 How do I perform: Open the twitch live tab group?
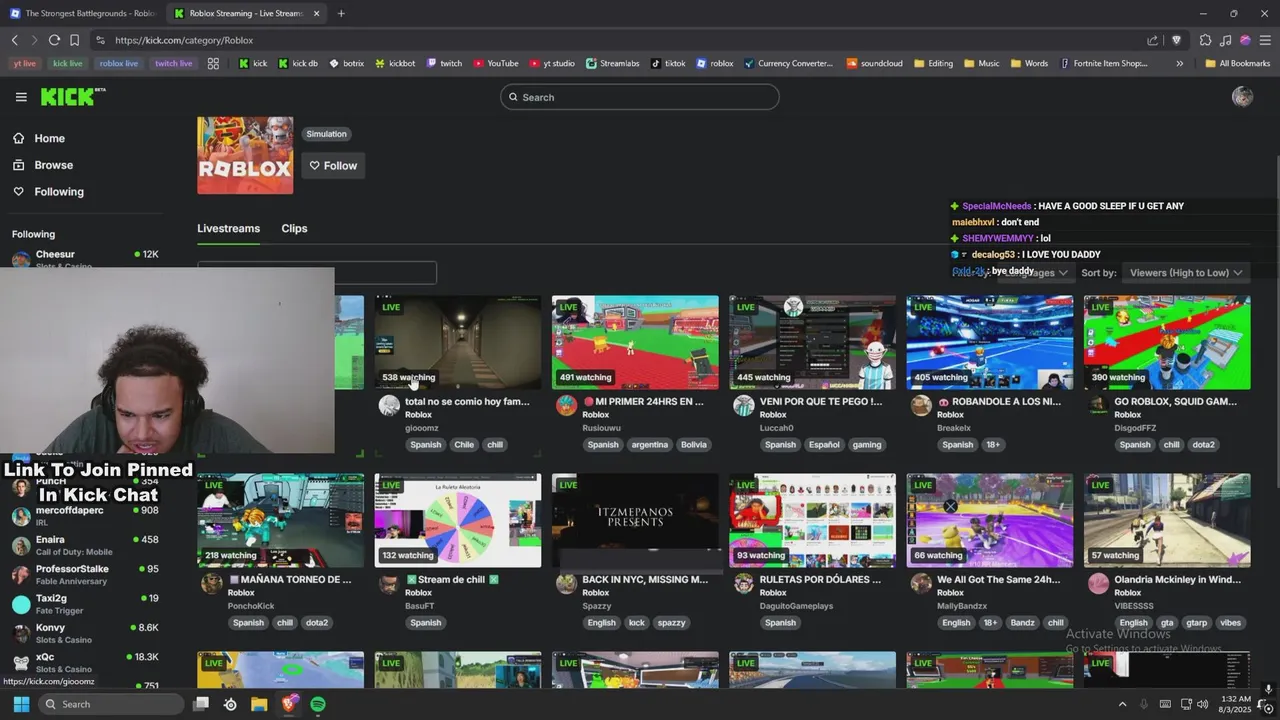click(x=173, y=63)
